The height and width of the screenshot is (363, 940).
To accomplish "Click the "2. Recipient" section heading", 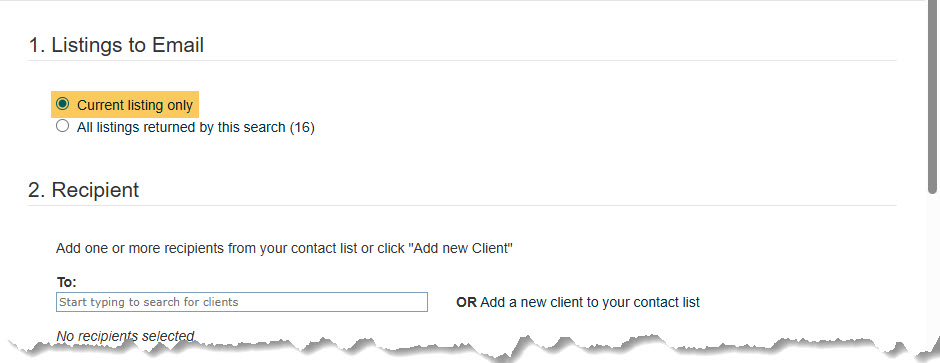I will pos(83,190).
